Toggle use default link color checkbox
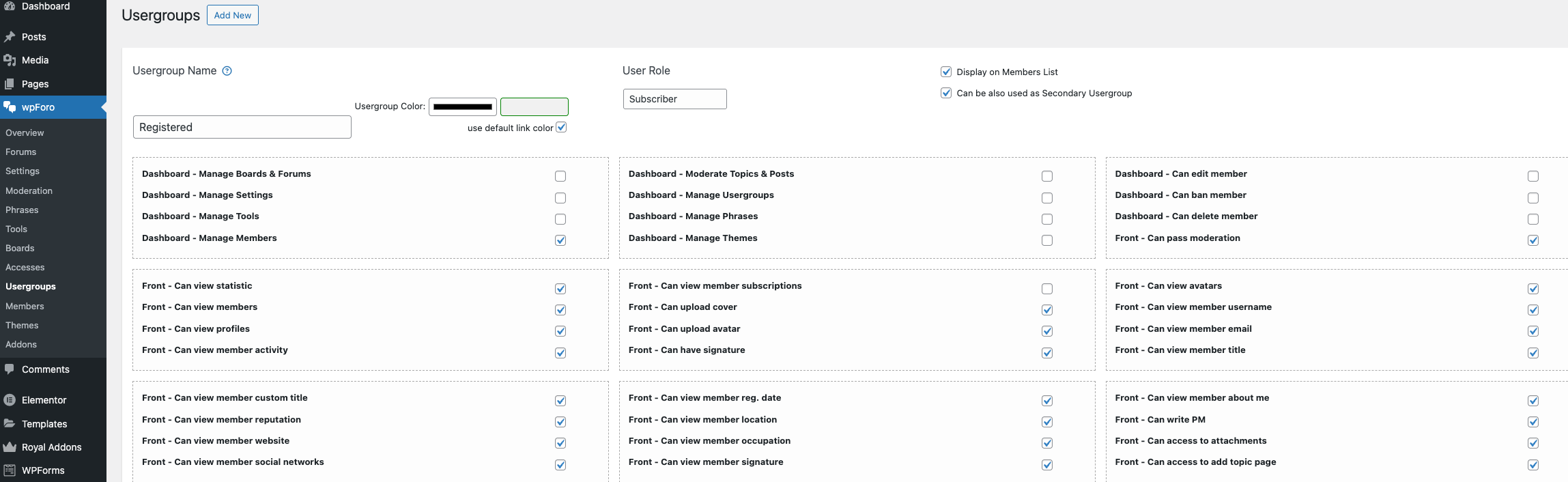Image resolution: width=1568 pixels, height=482 pixels. pos(561,128)
